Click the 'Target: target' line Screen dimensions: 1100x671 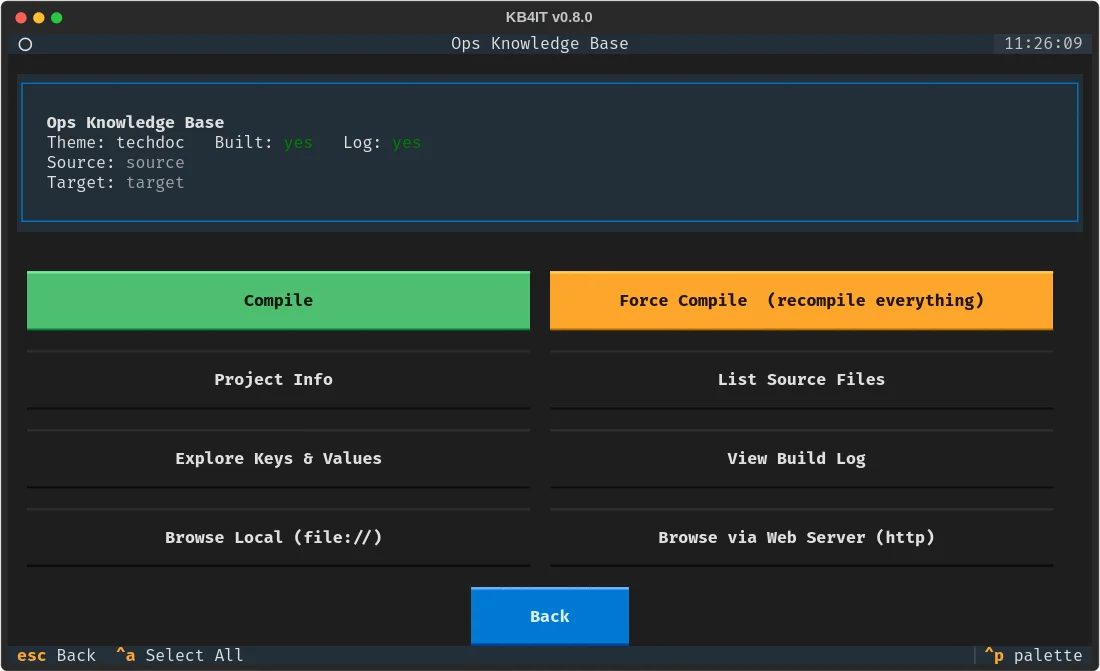116,182
